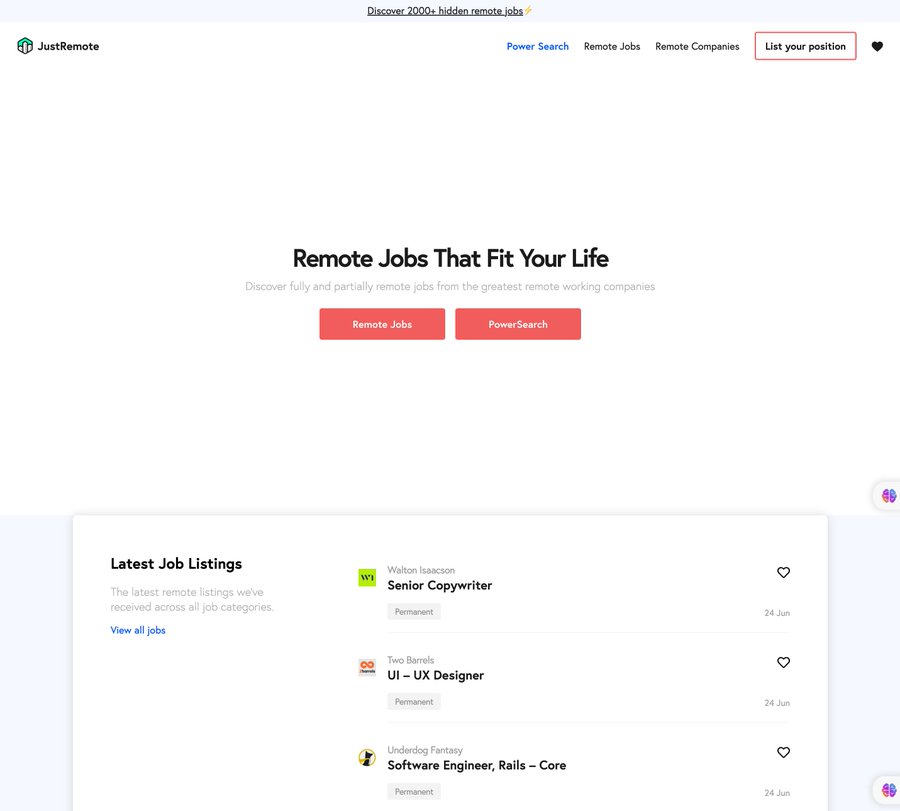Click the JustRemote logo icon
900x811 pixels.
pyautogui.click(x=23, y=45)
